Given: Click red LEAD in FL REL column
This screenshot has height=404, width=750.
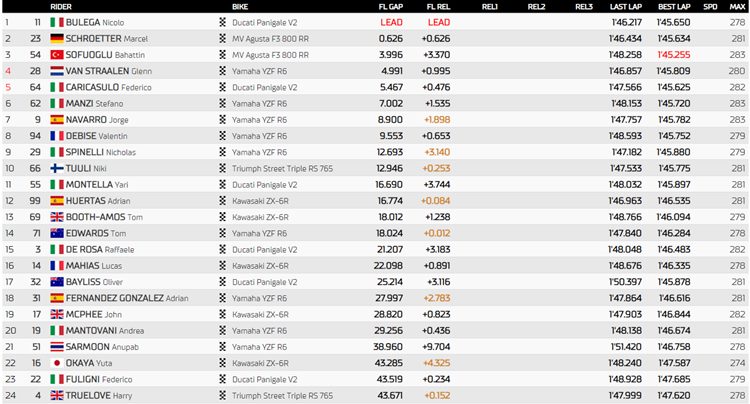Looking at the screenshot, I should (x=439, y=22).
